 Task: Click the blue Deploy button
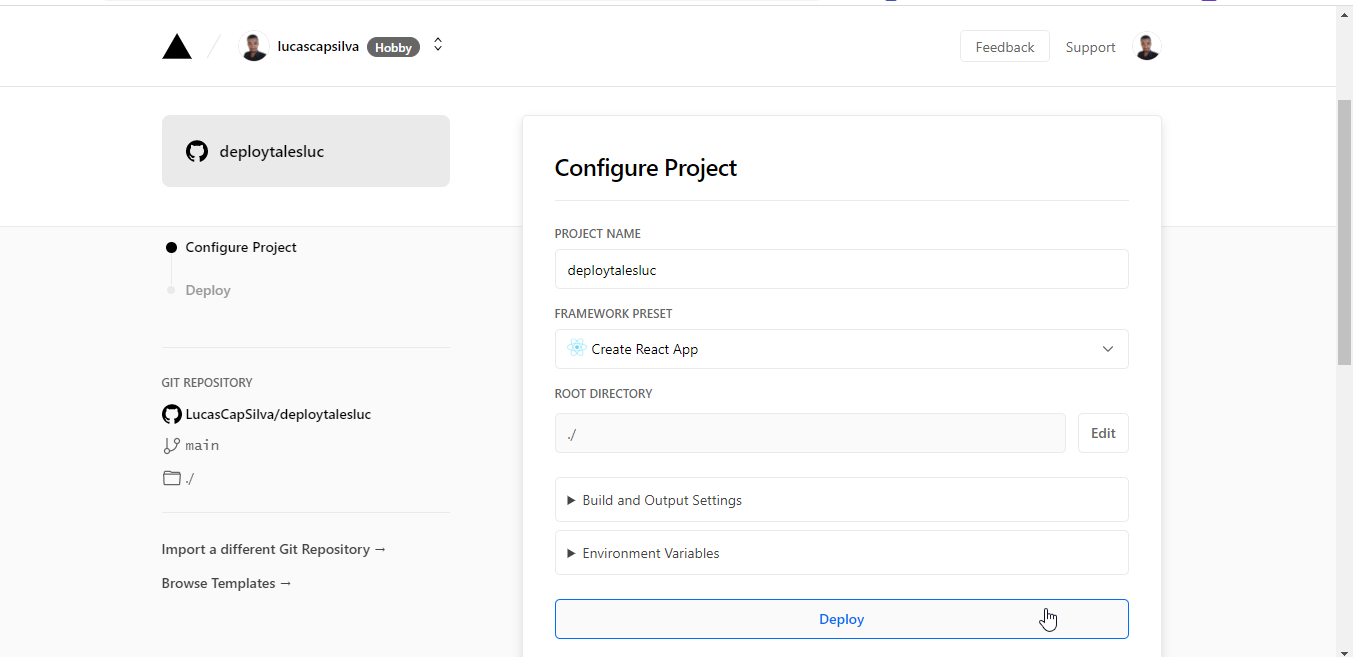pyautogui.click(x=841, y=619)
